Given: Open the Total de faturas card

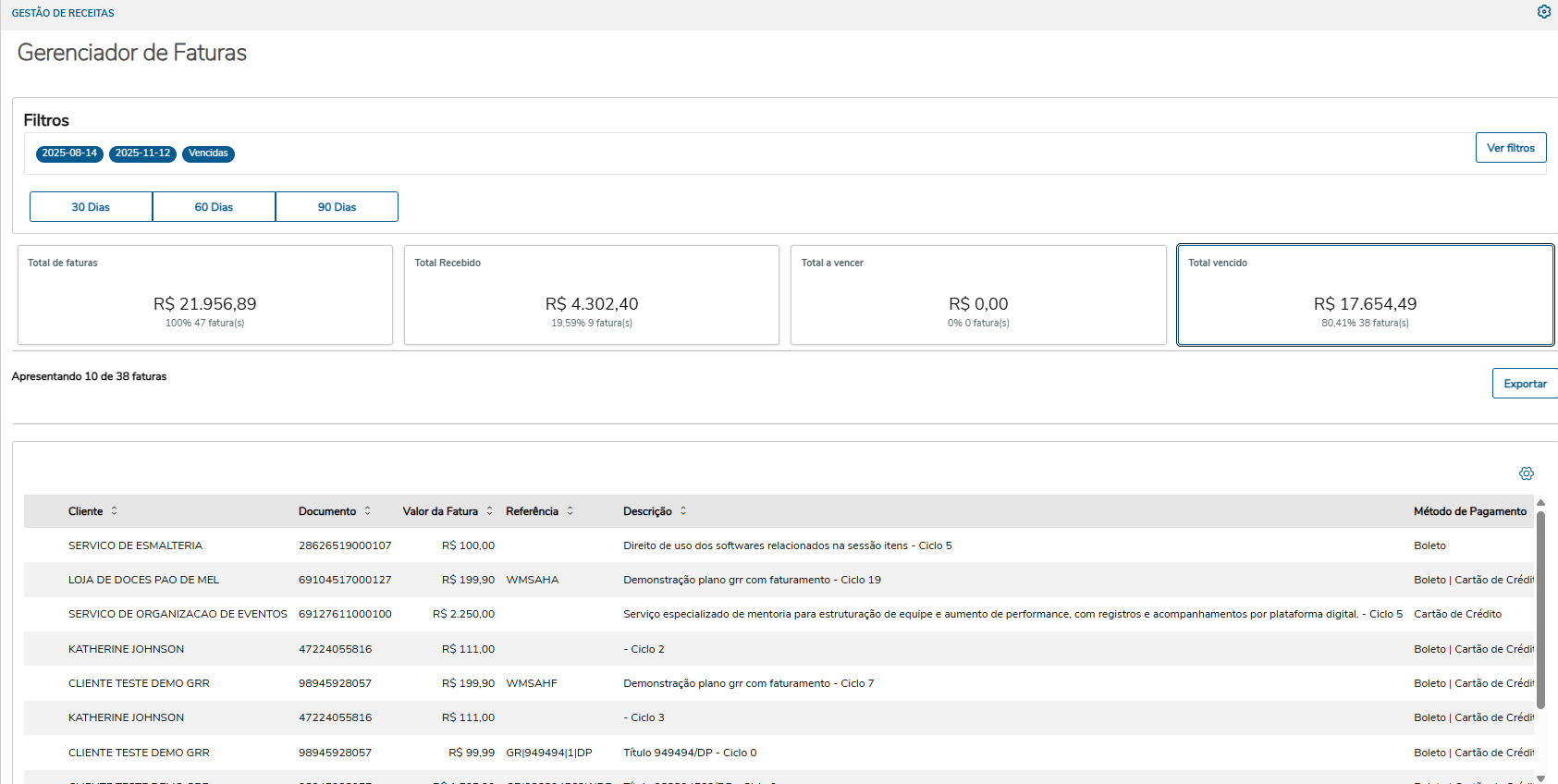Looking at the screenshot, I should coord(204,295).
